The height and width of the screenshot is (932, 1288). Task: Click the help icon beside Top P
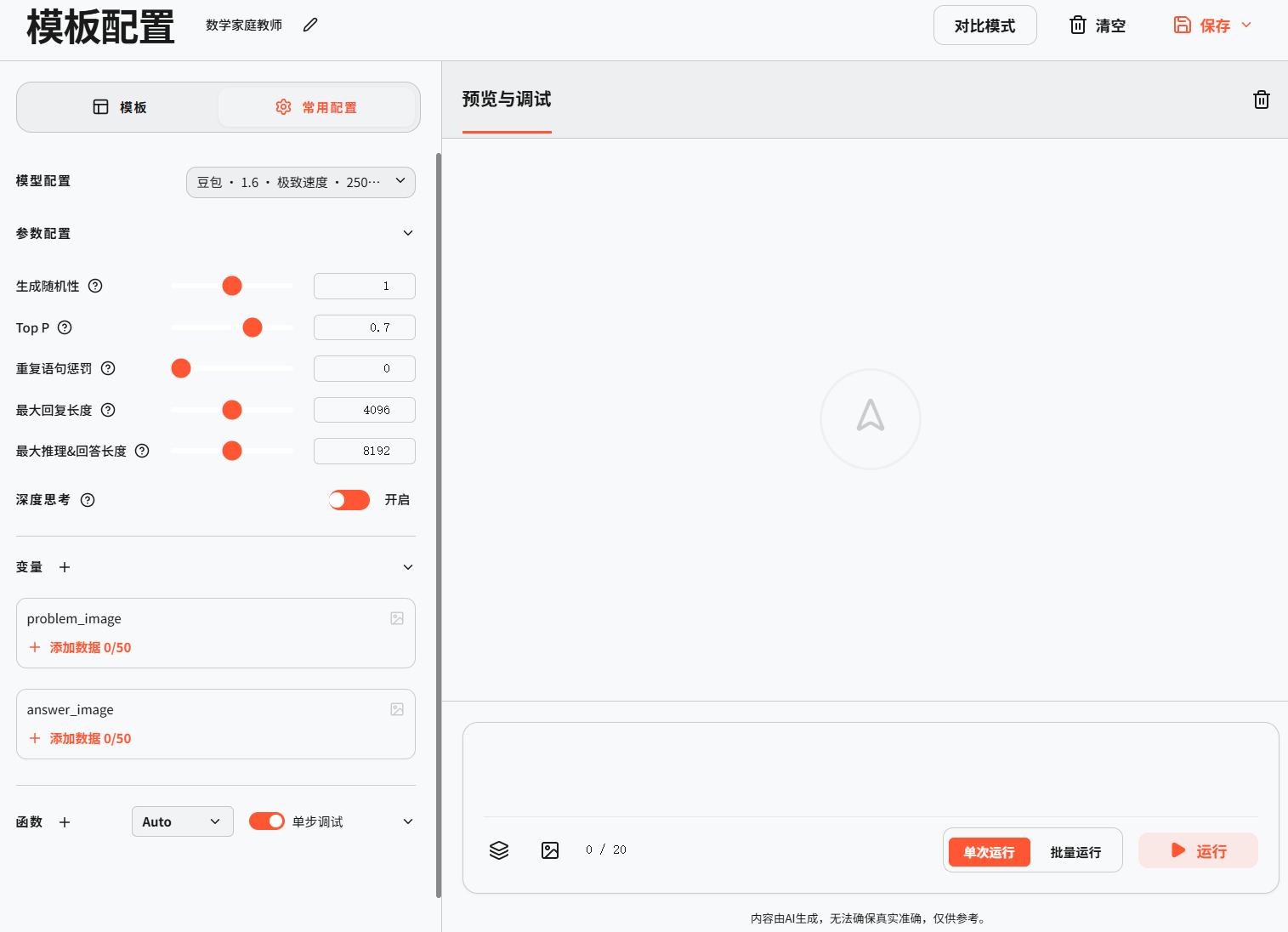(65, 327)
